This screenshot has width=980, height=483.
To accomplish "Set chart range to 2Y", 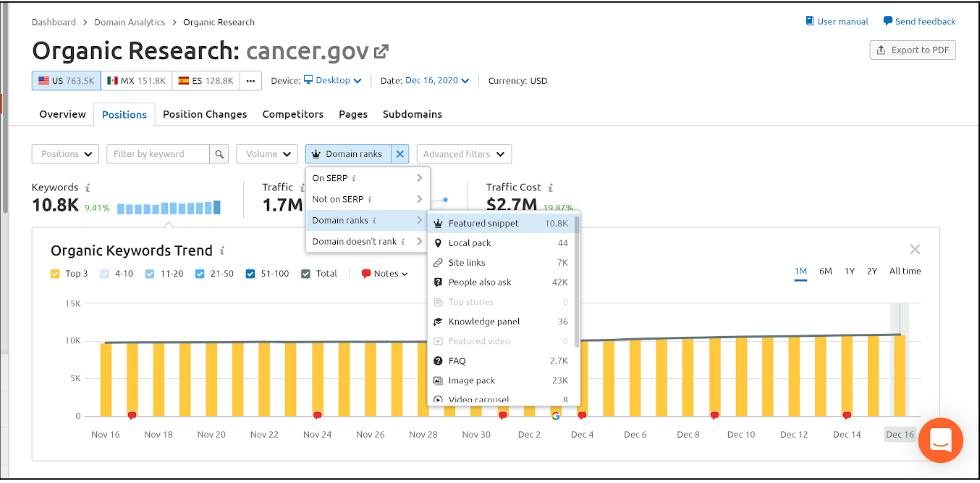I will click(x=872, y=271).
